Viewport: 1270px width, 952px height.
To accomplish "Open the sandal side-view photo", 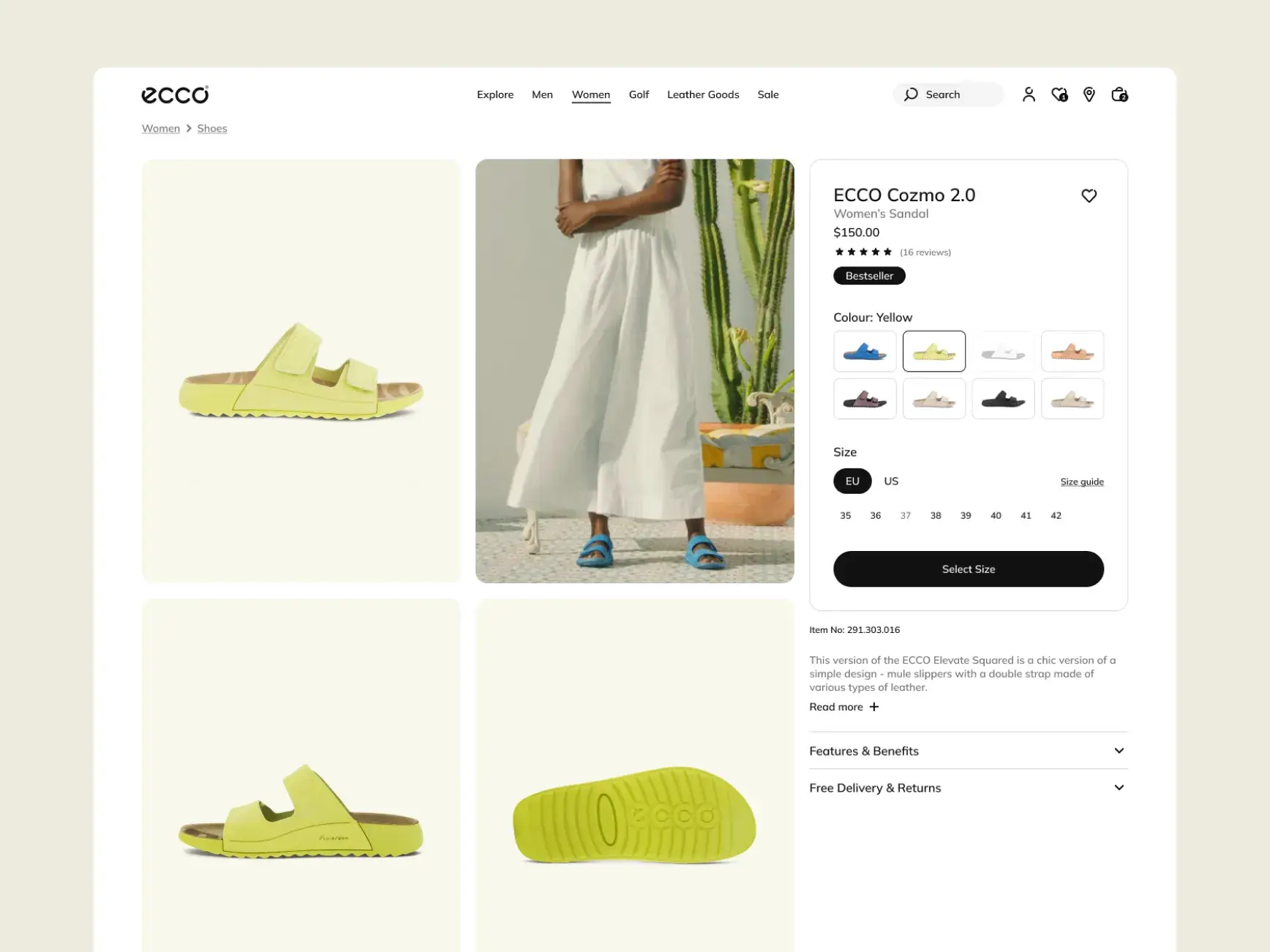I will coord(301,776).
